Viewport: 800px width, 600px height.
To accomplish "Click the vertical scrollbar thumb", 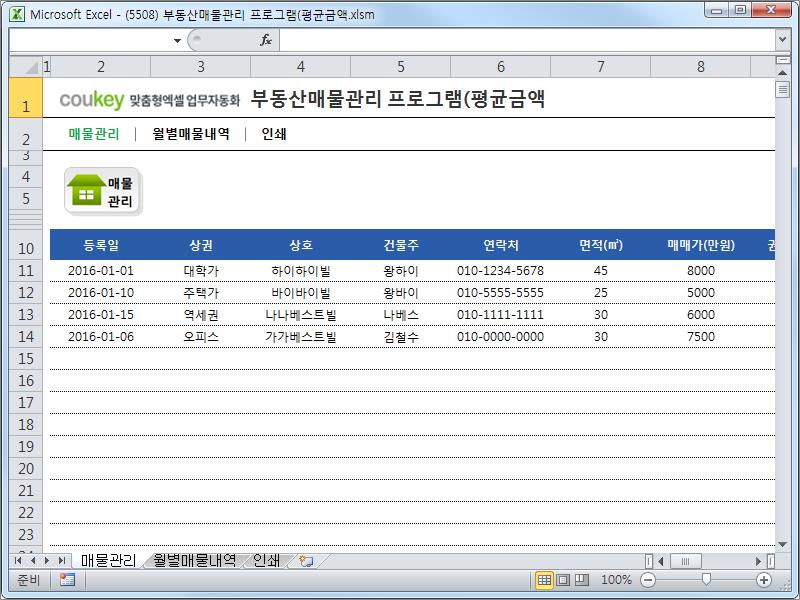I will tap(783, 90).
